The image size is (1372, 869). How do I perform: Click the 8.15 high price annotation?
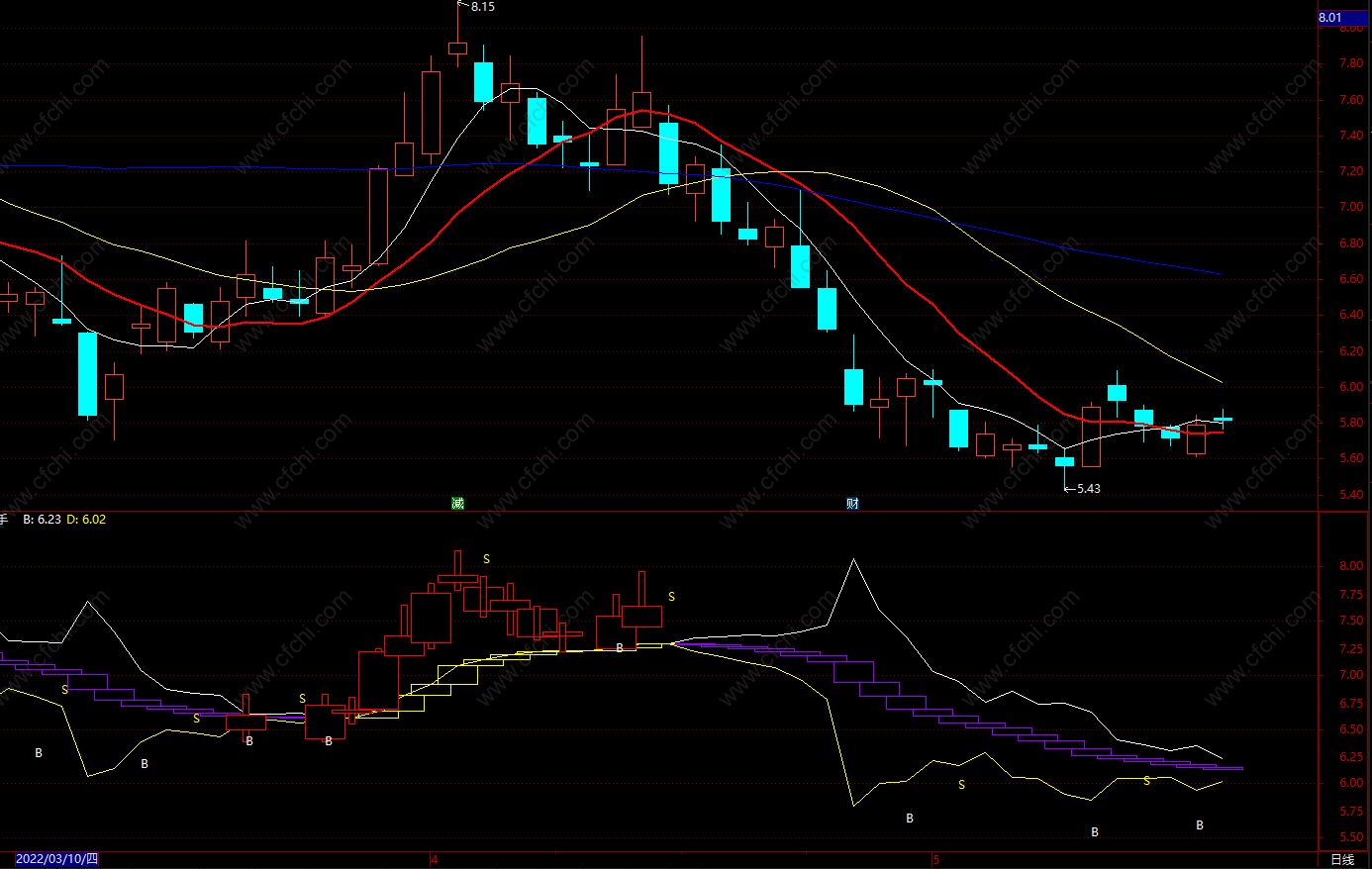coord(483,7)
